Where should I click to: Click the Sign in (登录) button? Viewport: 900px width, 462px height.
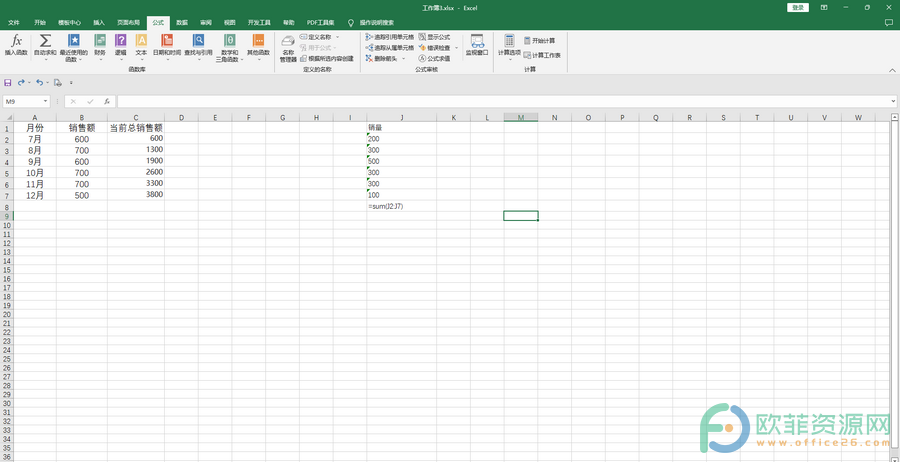click(798, 7)
